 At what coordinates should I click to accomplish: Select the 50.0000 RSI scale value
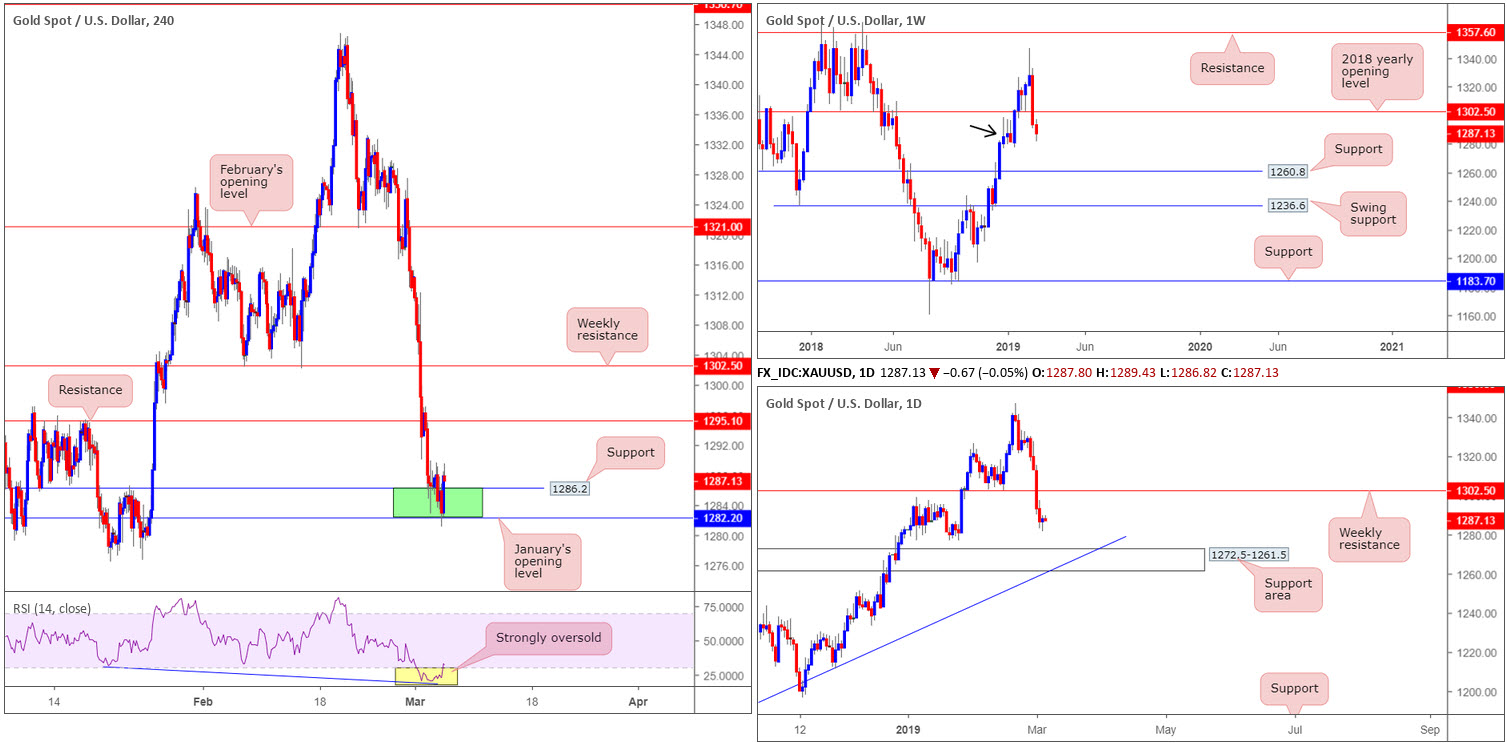[x=721, y=641]
